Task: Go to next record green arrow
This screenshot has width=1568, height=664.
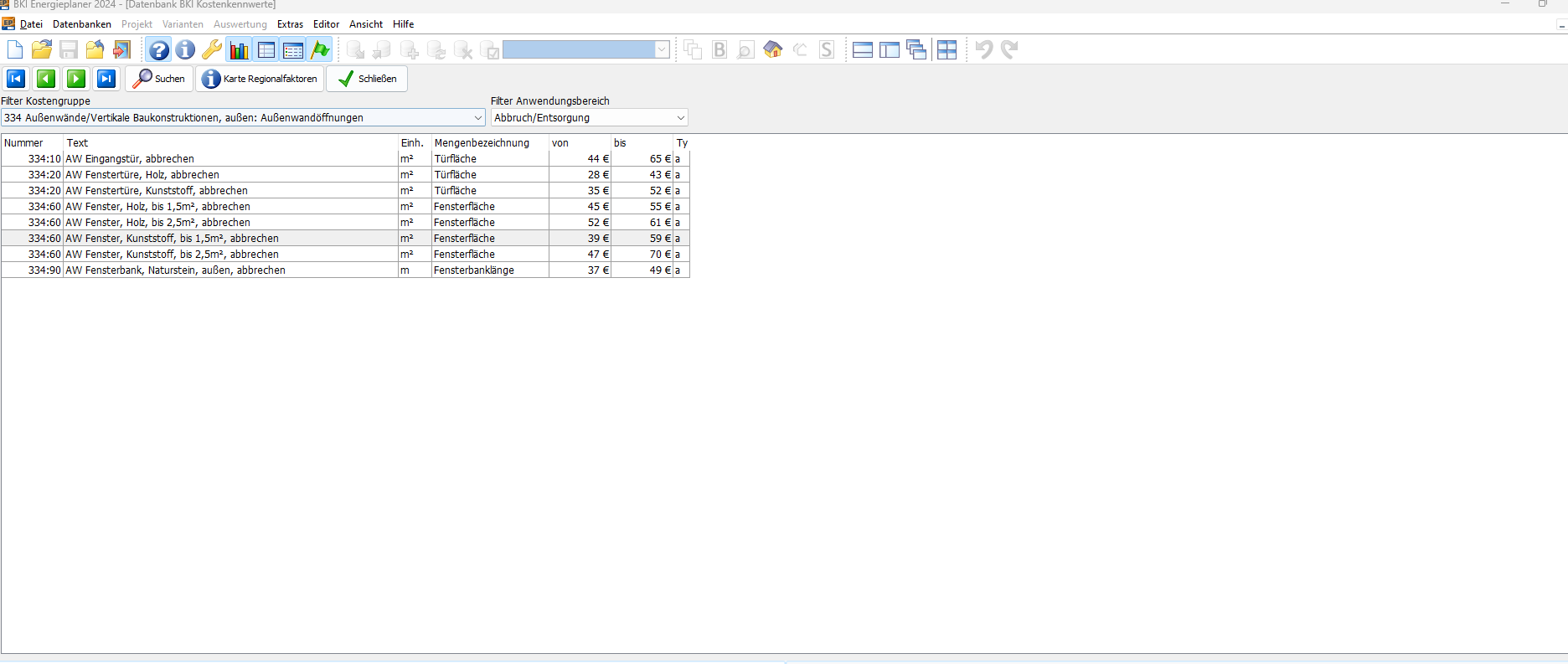Action: tap(76, 79)
